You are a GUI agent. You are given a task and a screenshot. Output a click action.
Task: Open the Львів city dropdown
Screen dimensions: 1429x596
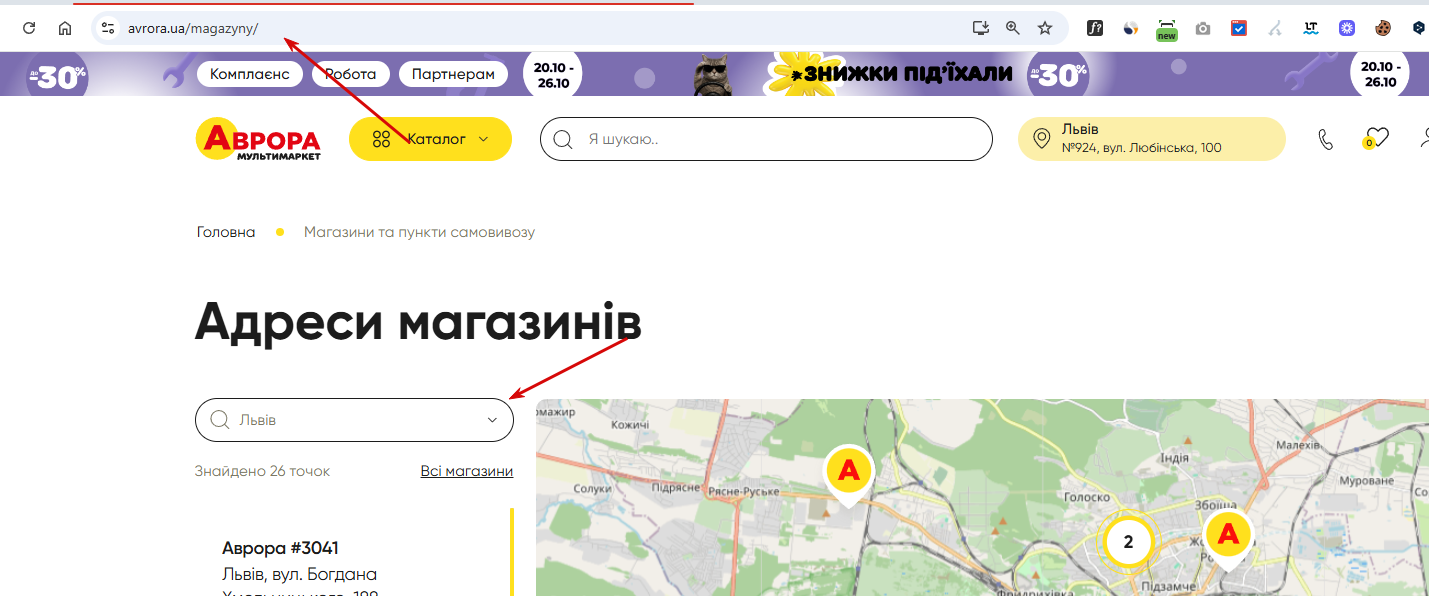click(x=354, y=420)
